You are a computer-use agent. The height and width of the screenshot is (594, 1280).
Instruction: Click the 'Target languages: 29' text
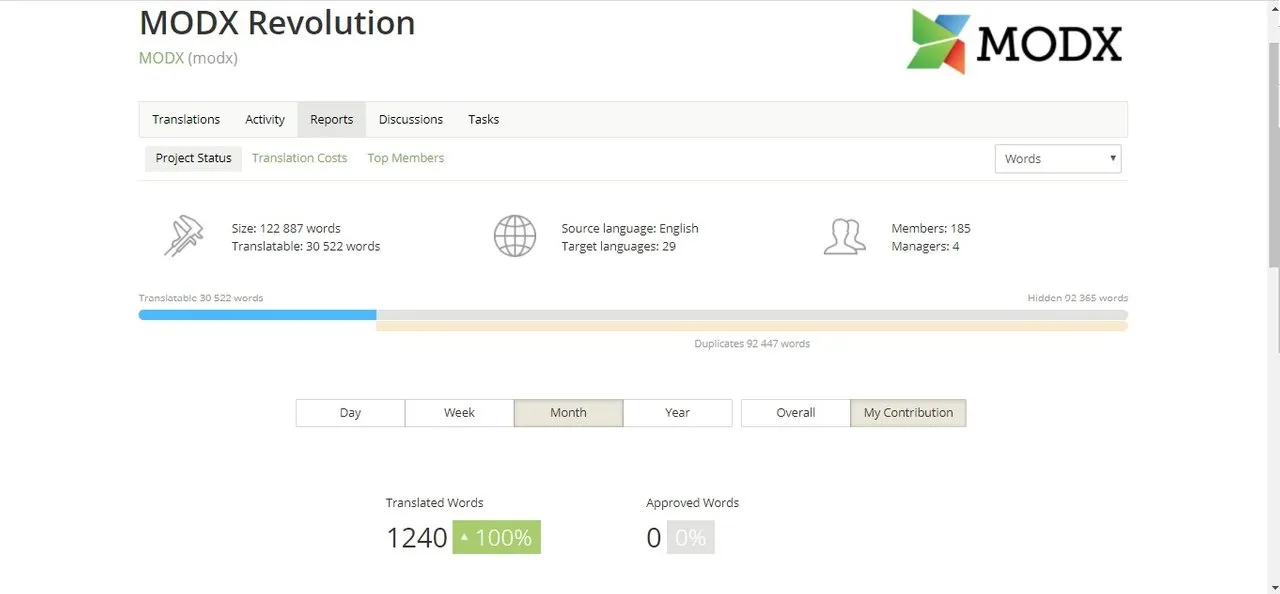(618, 246)
